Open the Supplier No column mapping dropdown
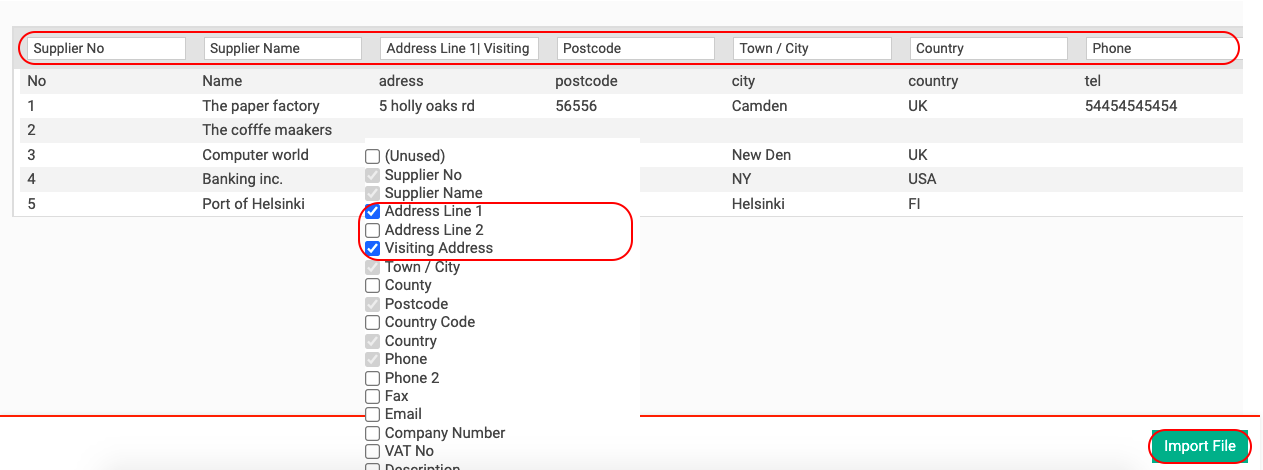This screenshot has height=470, width=1263. [x=106, y=48]
